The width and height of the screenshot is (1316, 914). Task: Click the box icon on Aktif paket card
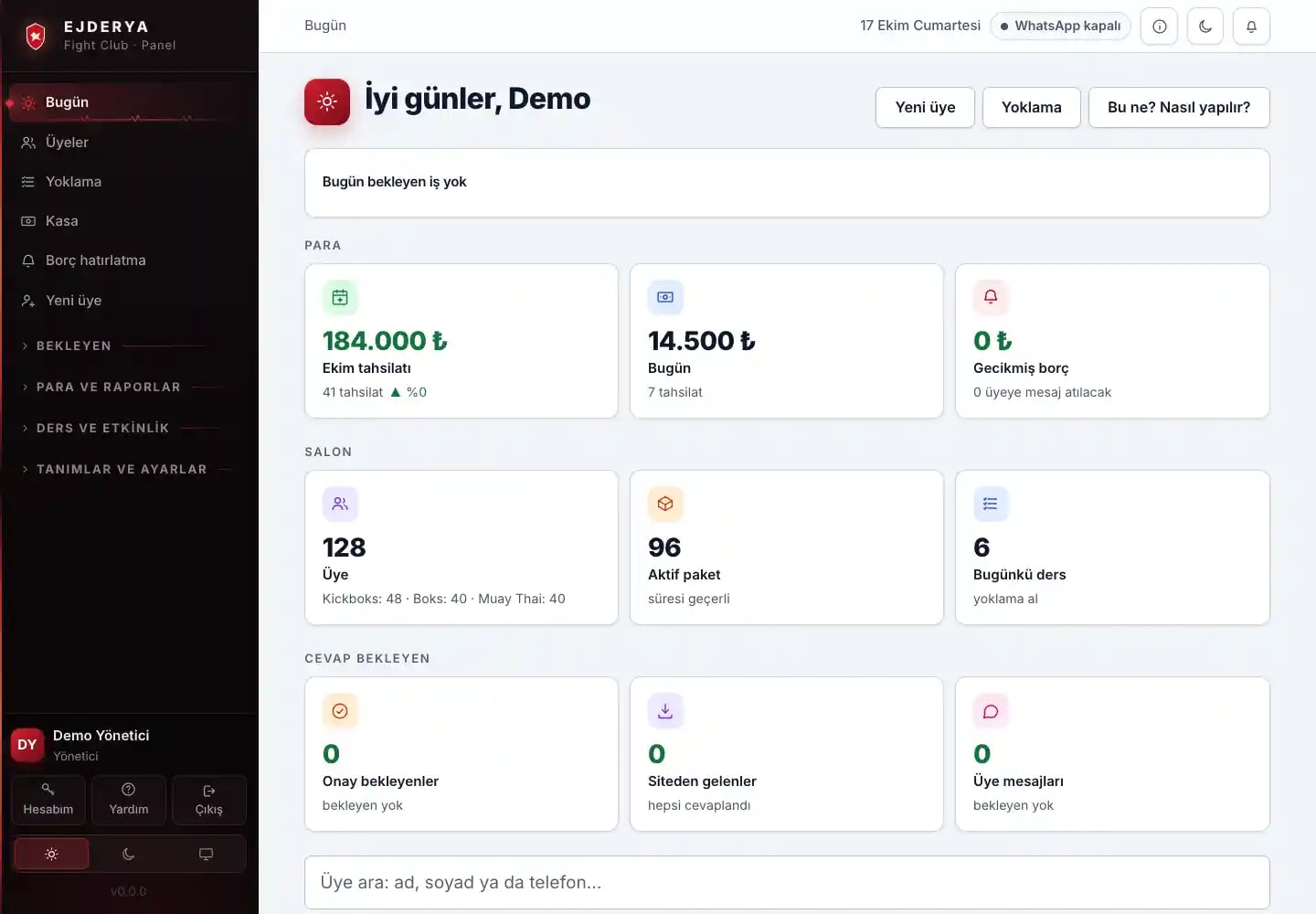(x=665, y=504)
